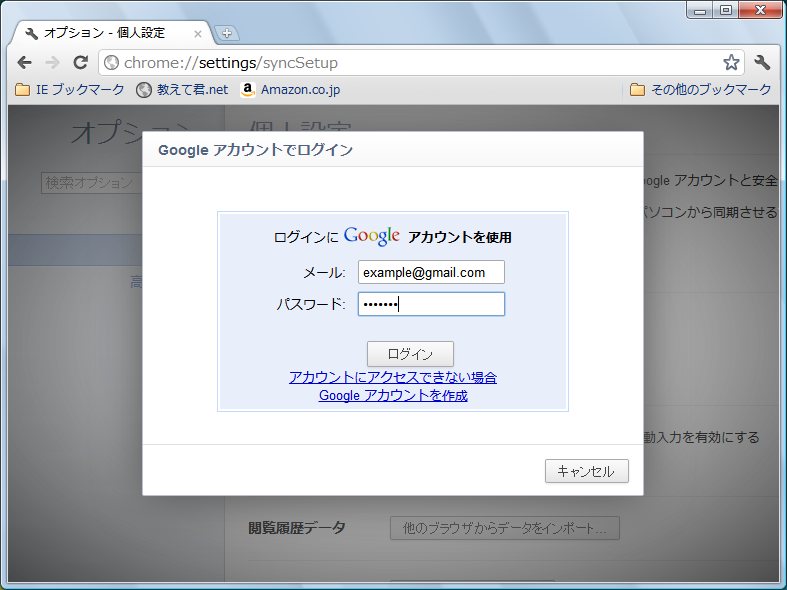Click the ログイン button
This screenshot has height=590, width=787.
pos(410,354)
